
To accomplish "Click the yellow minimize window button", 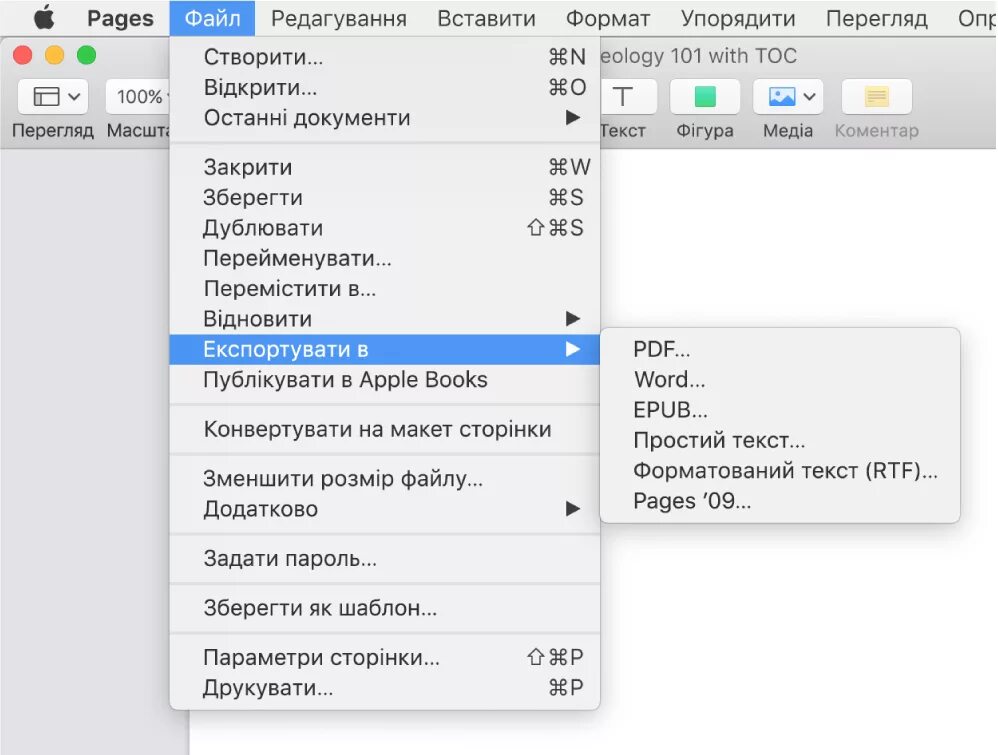I will coord(55,55).
